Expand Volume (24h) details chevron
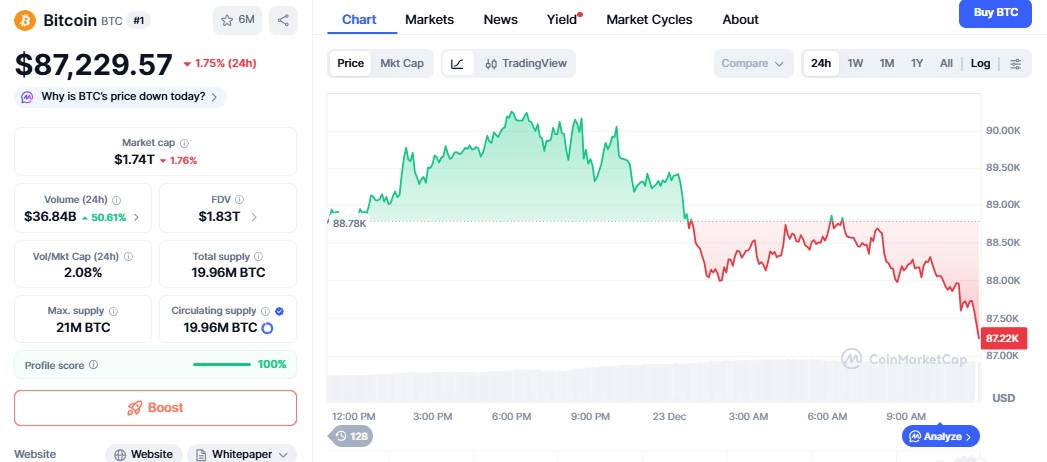 tap(136, 217)
